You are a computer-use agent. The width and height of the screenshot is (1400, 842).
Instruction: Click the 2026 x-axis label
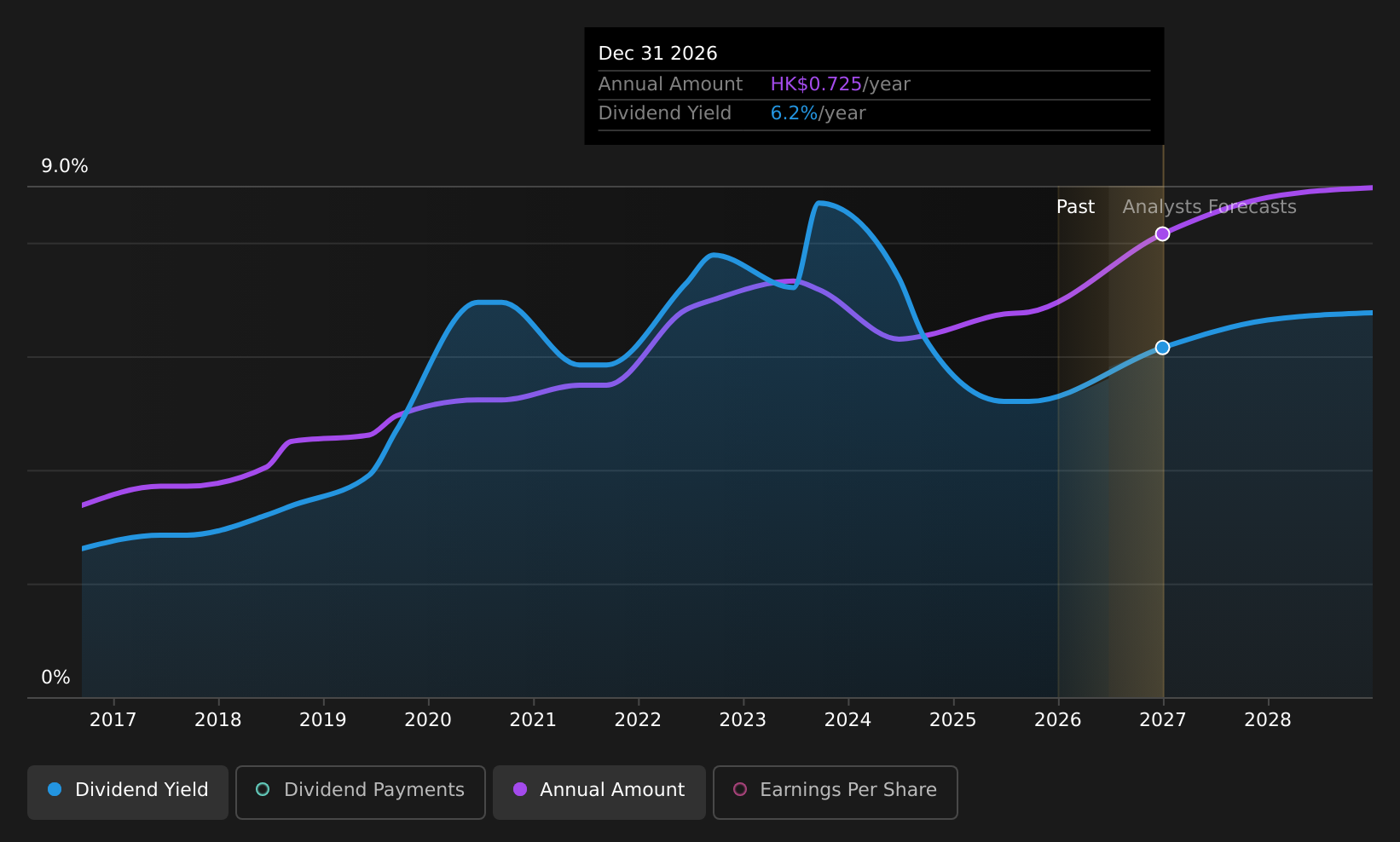pyautogui.click(x=1058, y=720)
